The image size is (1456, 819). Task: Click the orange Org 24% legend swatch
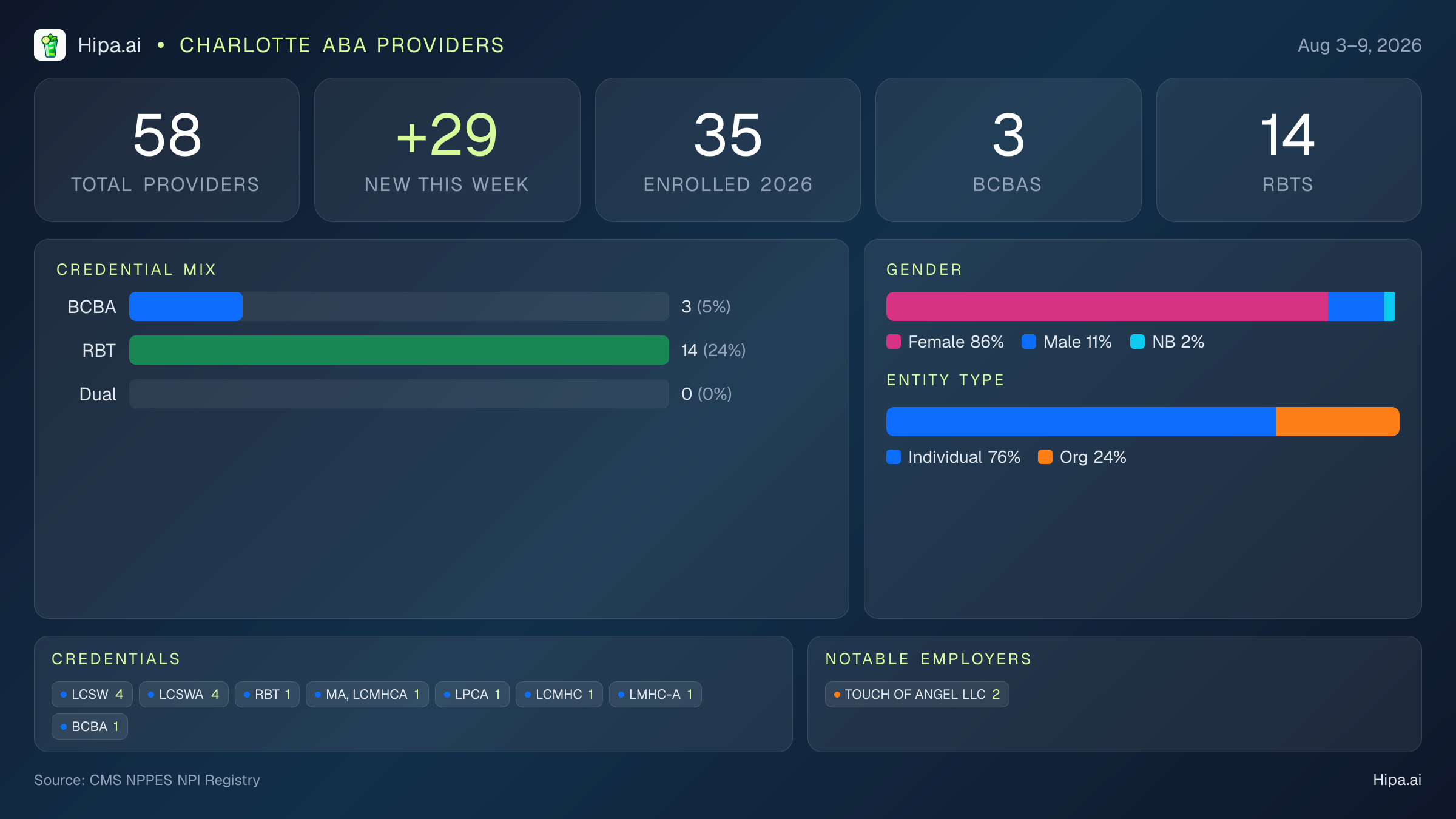tap(1045, 457)
